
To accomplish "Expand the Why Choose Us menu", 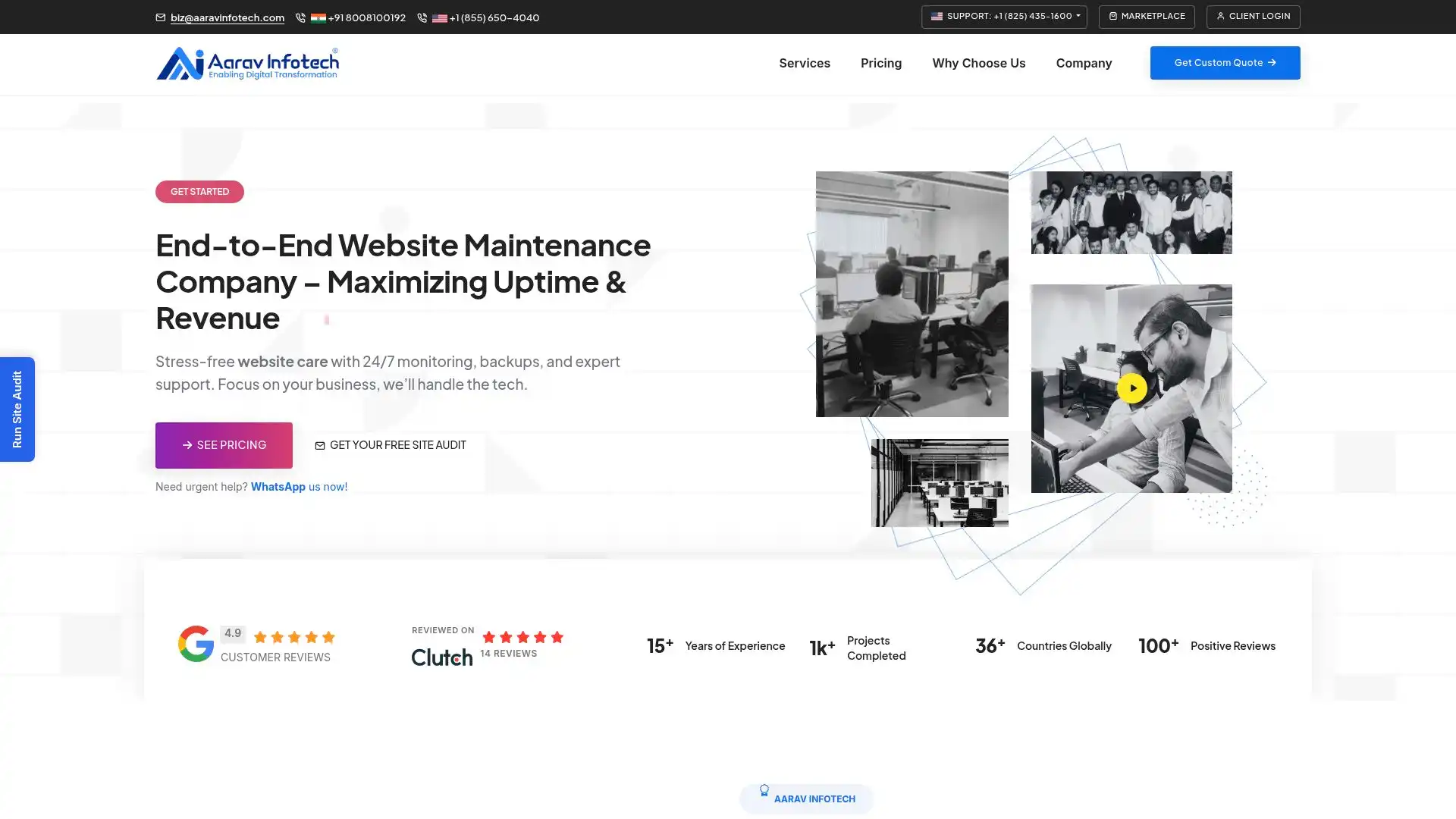I will [978, 64].
